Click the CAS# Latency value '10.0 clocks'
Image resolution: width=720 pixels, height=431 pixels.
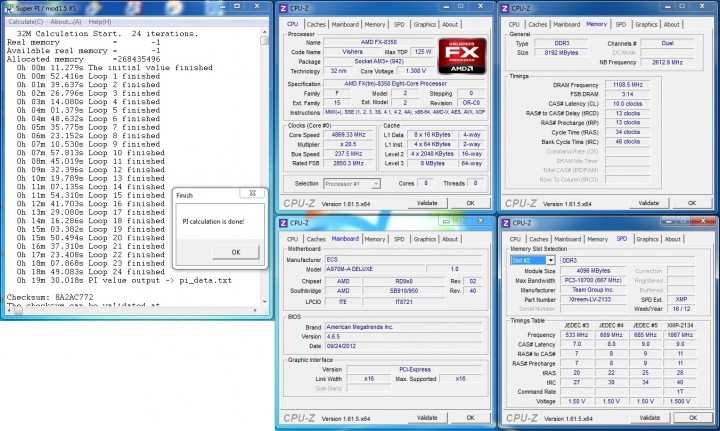click(627, 104)
